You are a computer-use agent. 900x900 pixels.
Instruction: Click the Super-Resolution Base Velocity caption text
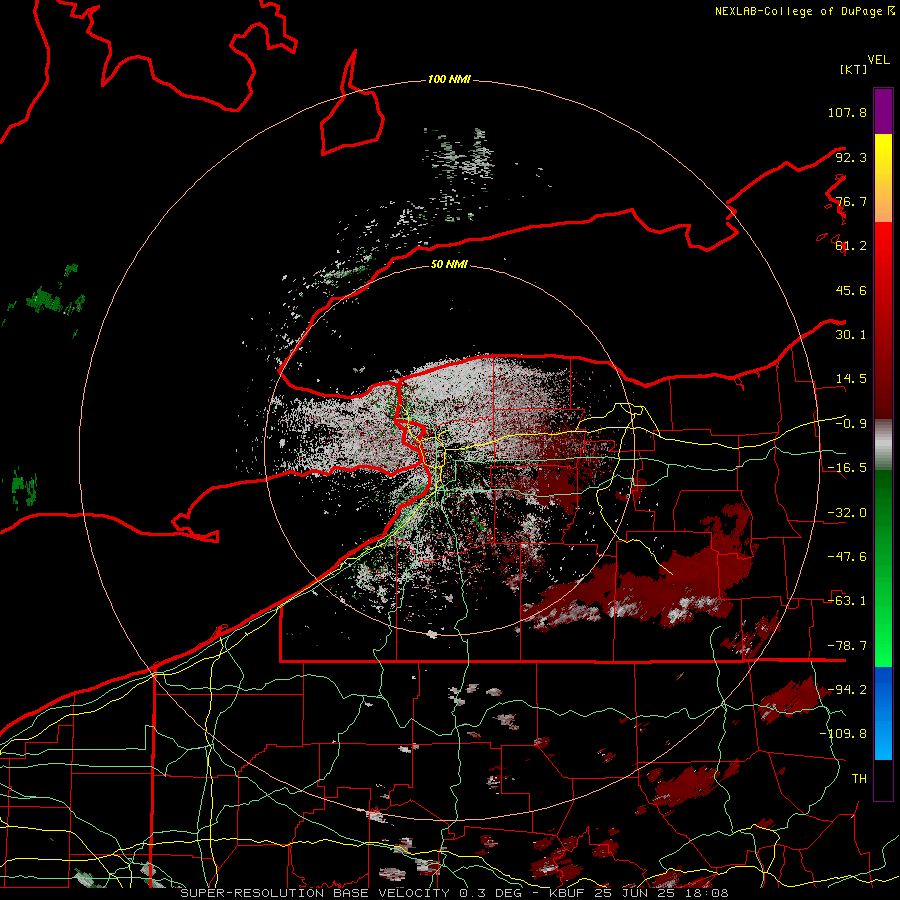pos(455,893)
